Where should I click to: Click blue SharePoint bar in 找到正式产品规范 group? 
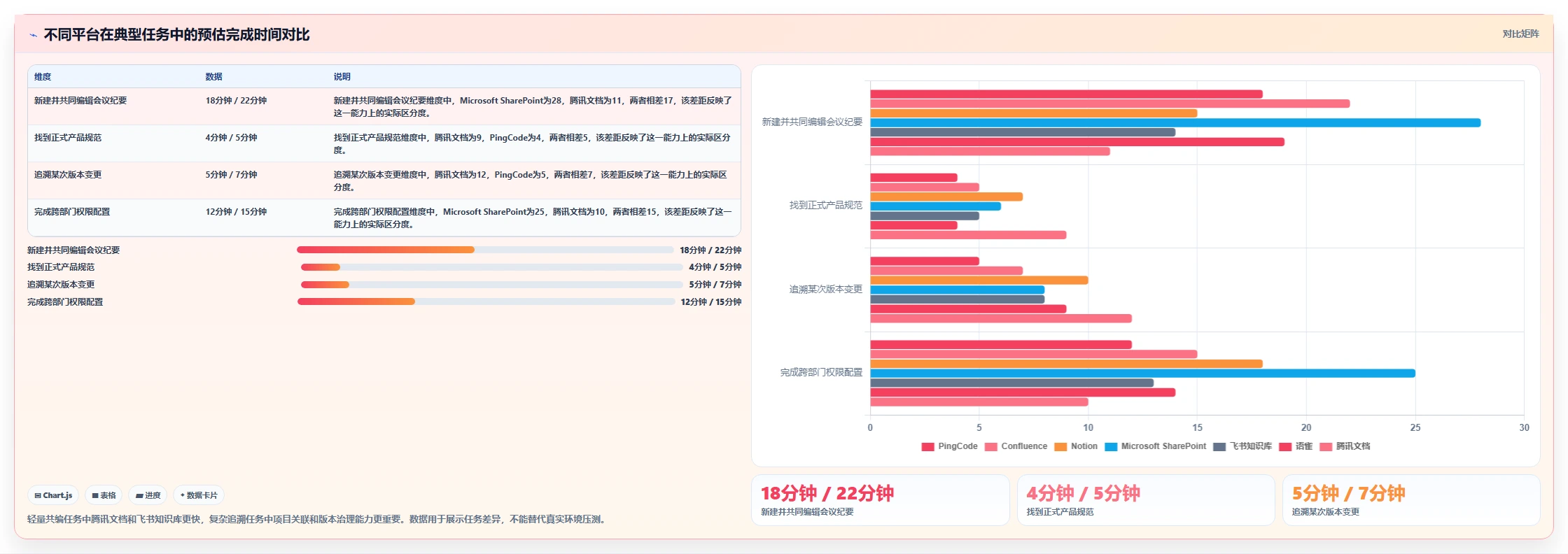point(935,206)
